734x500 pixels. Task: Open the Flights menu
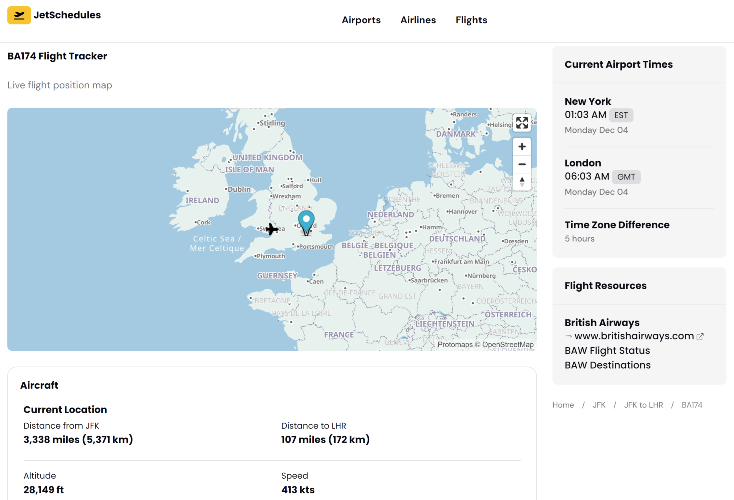click(471, 20)
